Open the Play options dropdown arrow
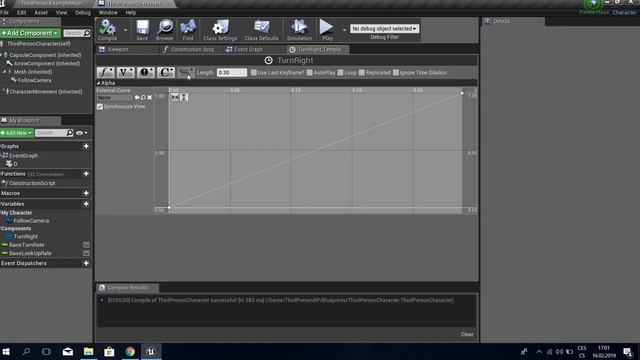This screenshot has width=640, height=360. 344,30
